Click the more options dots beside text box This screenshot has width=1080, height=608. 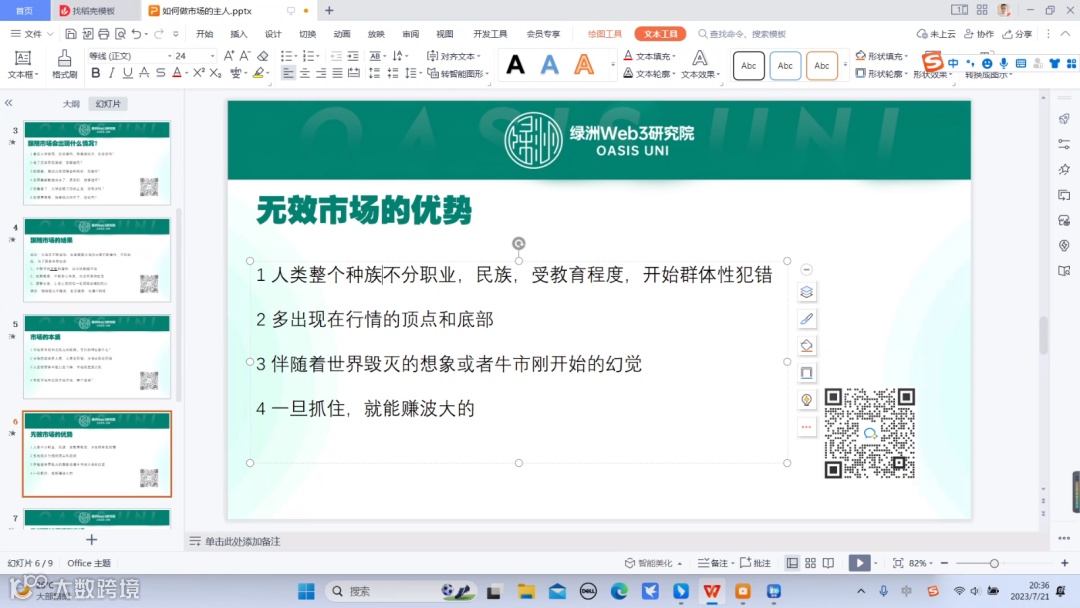[x=807, y=427]
